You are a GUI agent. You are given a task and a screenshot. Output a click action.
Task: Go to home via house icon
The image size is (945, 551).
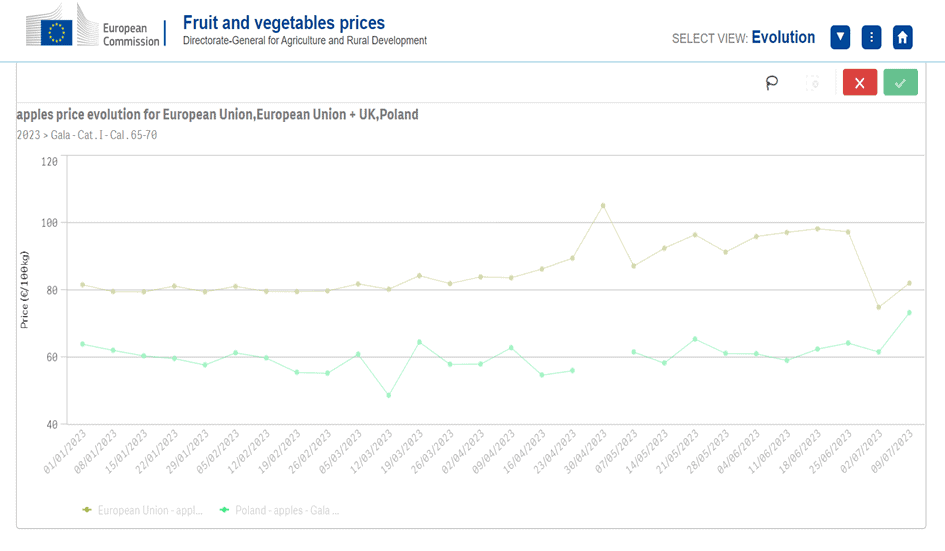click(902, 37)
